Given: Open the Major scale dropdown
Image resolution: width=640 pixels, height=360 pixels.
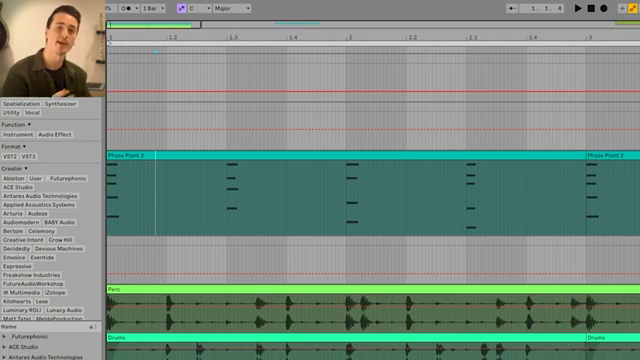Looking at the screenshot, I should 231,8.
